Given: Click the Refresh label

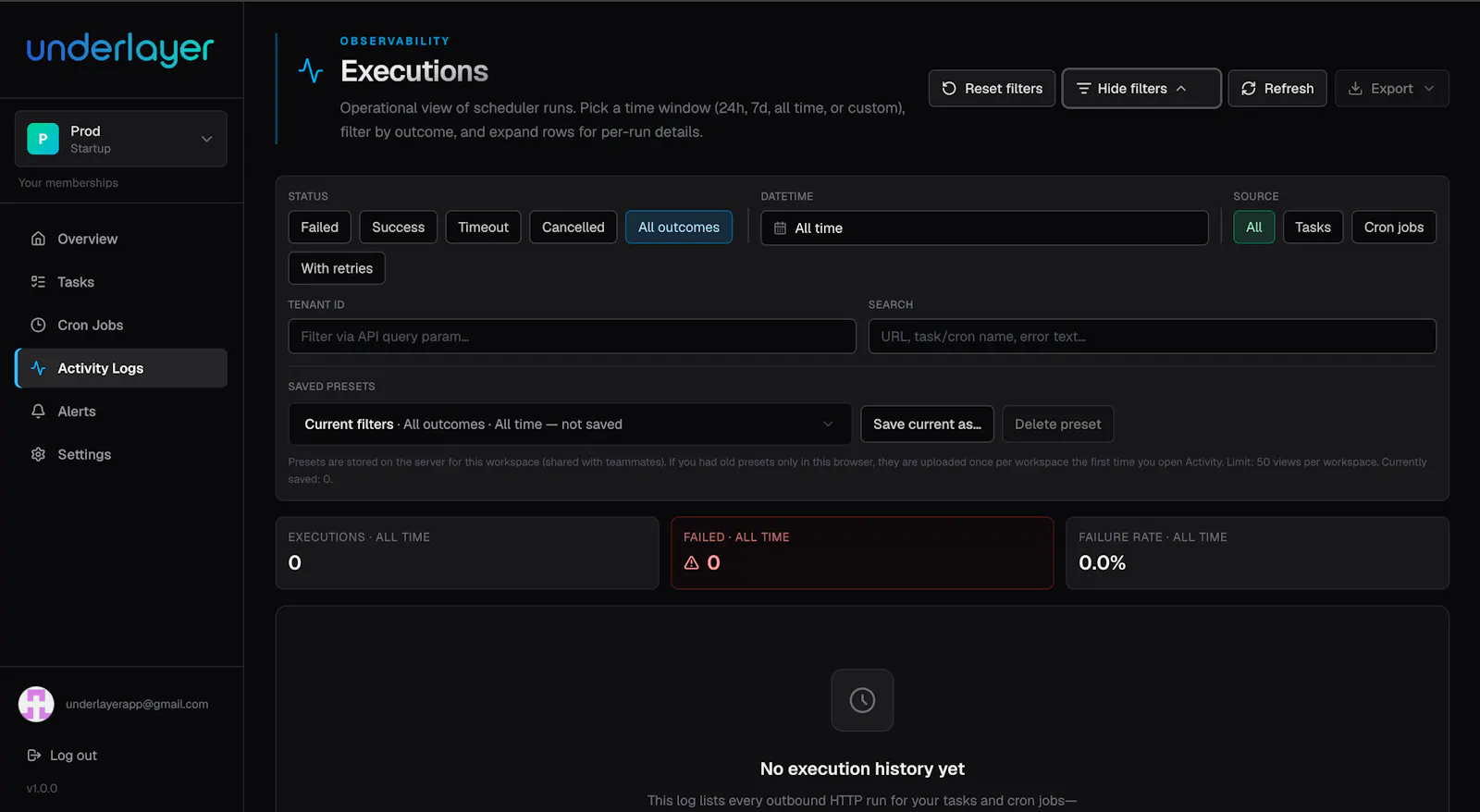Looking at the screenshot, I should click(1289, 89).
